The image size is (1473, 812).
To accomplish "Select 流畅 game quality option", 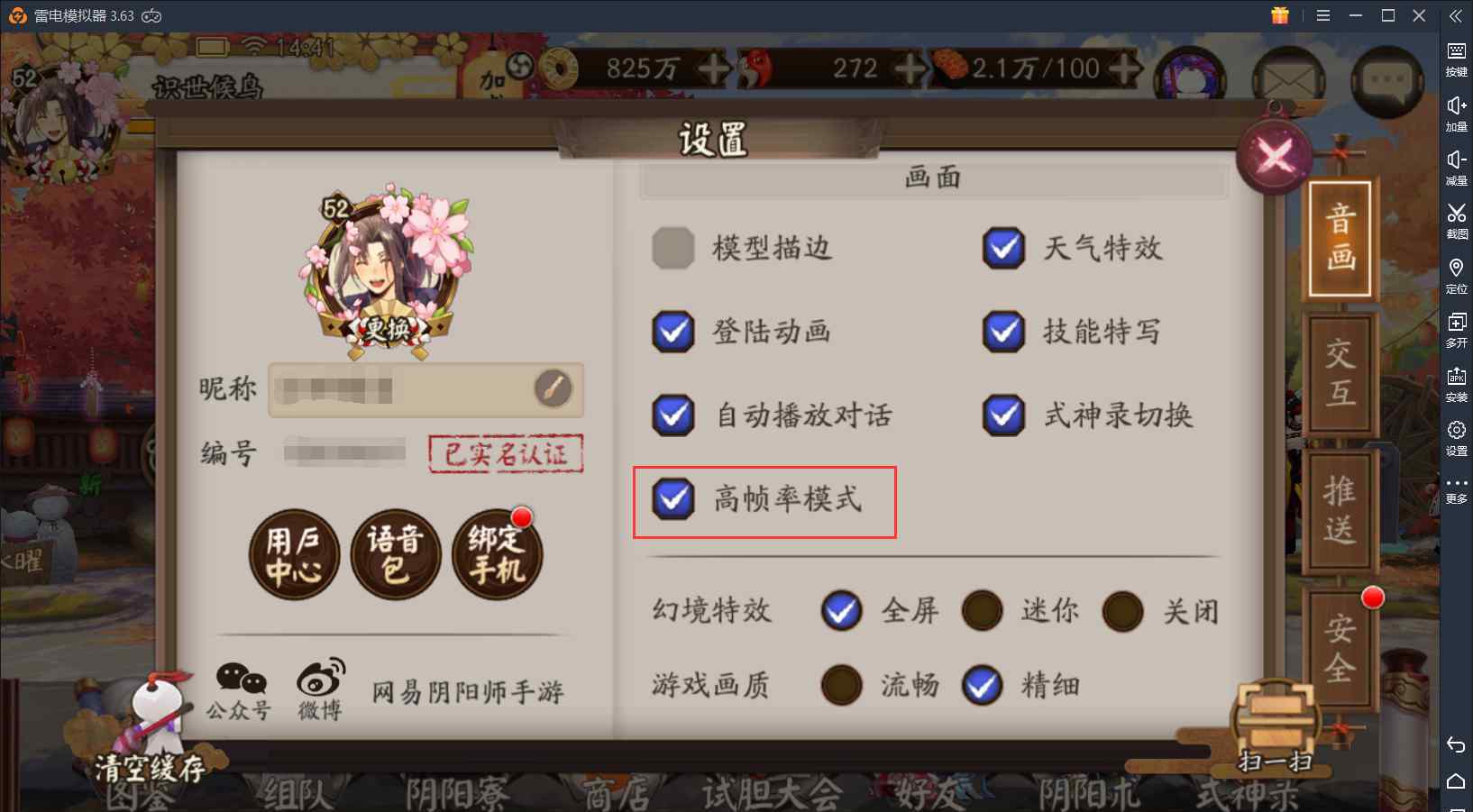I will 842,686.
